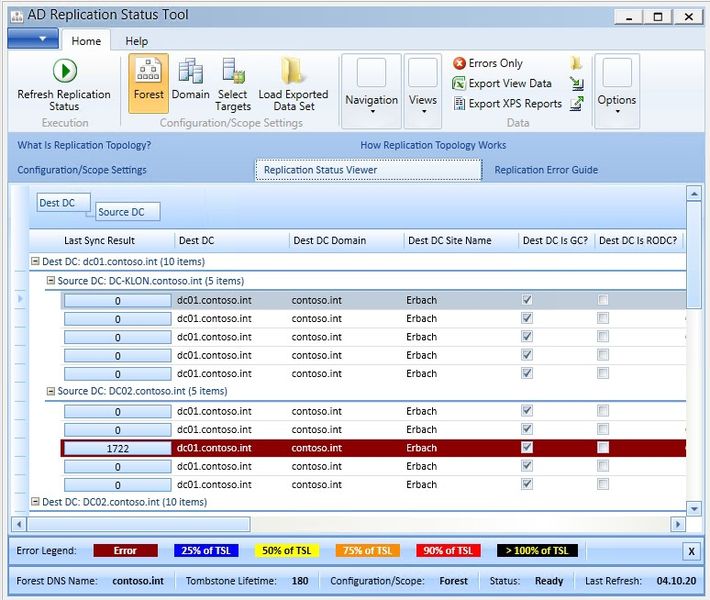Image resolution: width=710 pixels, height=600 pixels.
Task: Toggle Dest DC Is GC checkbox in error row
Action: point(527,448)
